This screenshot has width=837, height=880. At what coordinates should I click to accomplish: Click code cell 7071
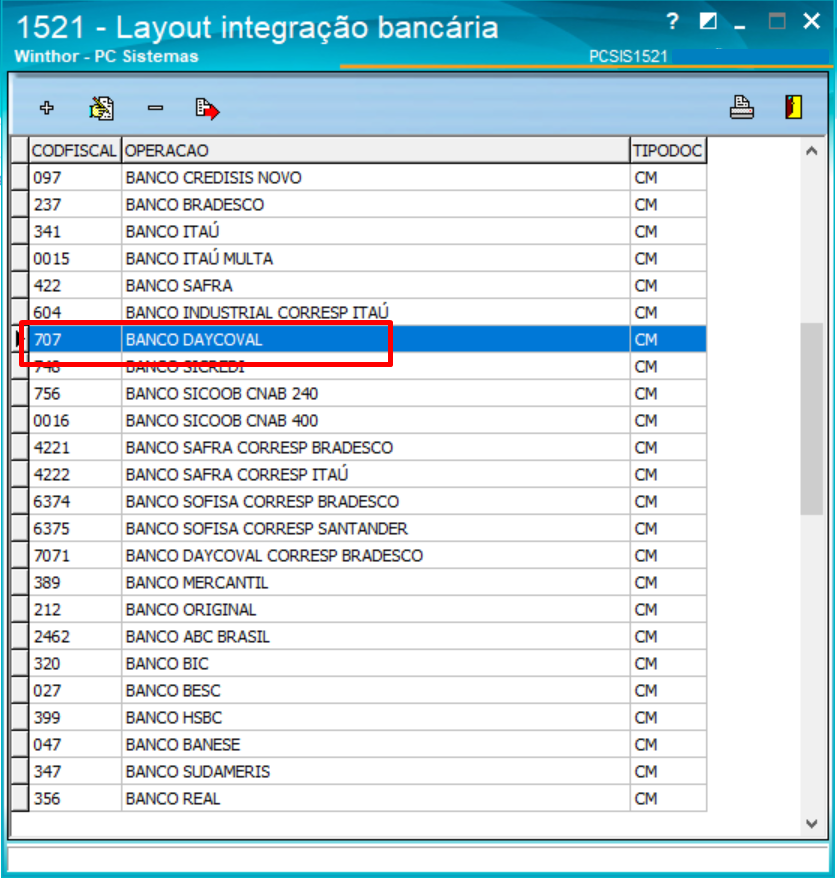tap(75, 555)
